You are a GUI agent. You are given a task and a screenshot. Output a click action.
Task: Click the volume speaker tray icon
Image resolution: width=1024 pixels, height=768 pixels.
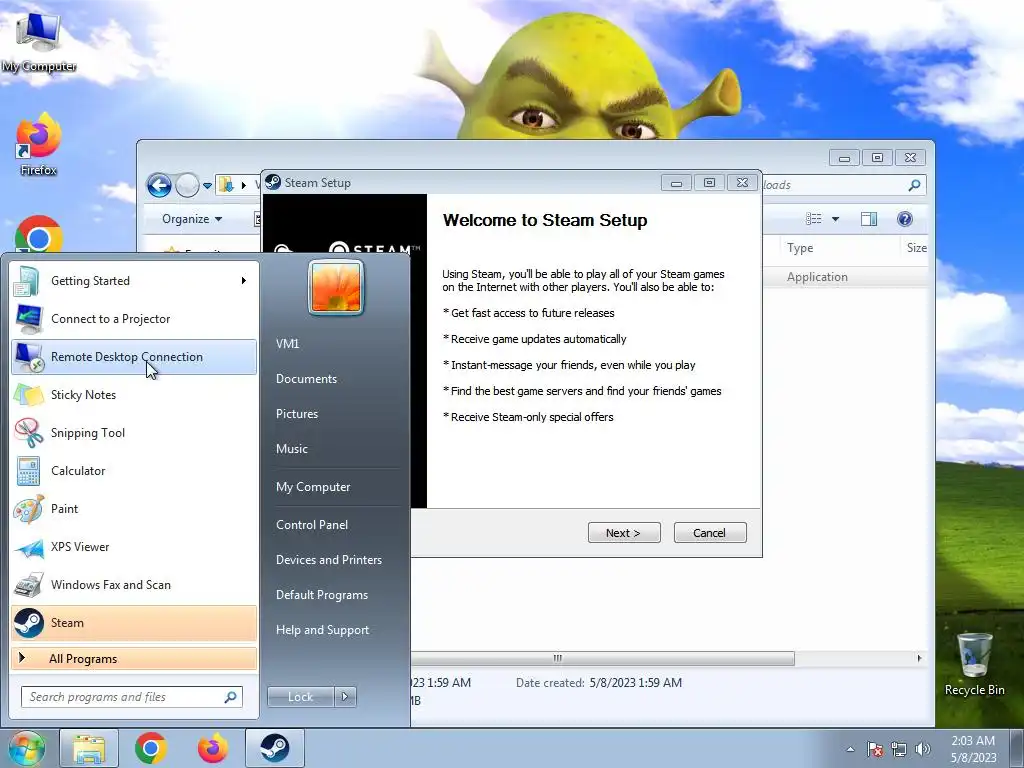click(x=923, y=749)
